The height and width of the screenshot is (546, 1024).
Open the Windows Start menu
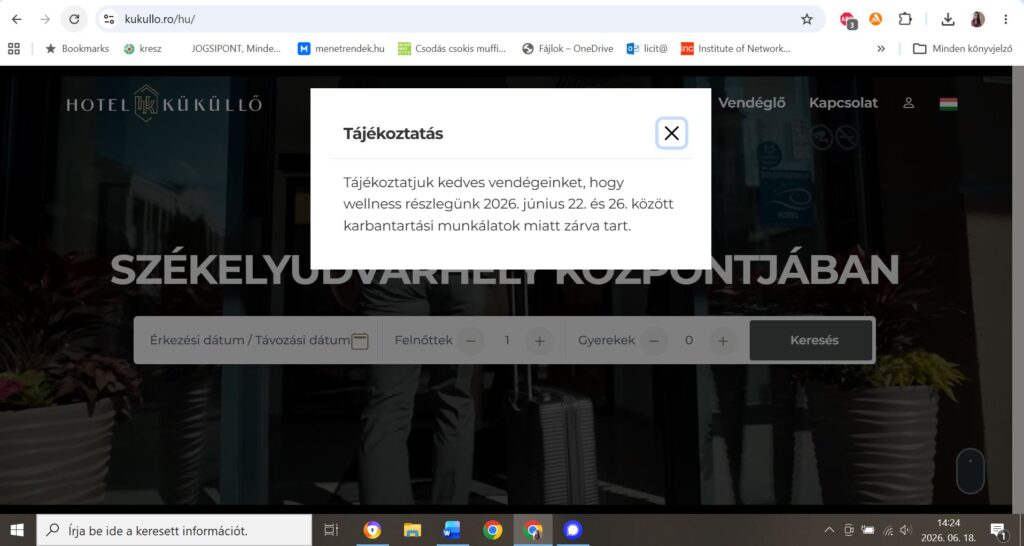(17, 530)
